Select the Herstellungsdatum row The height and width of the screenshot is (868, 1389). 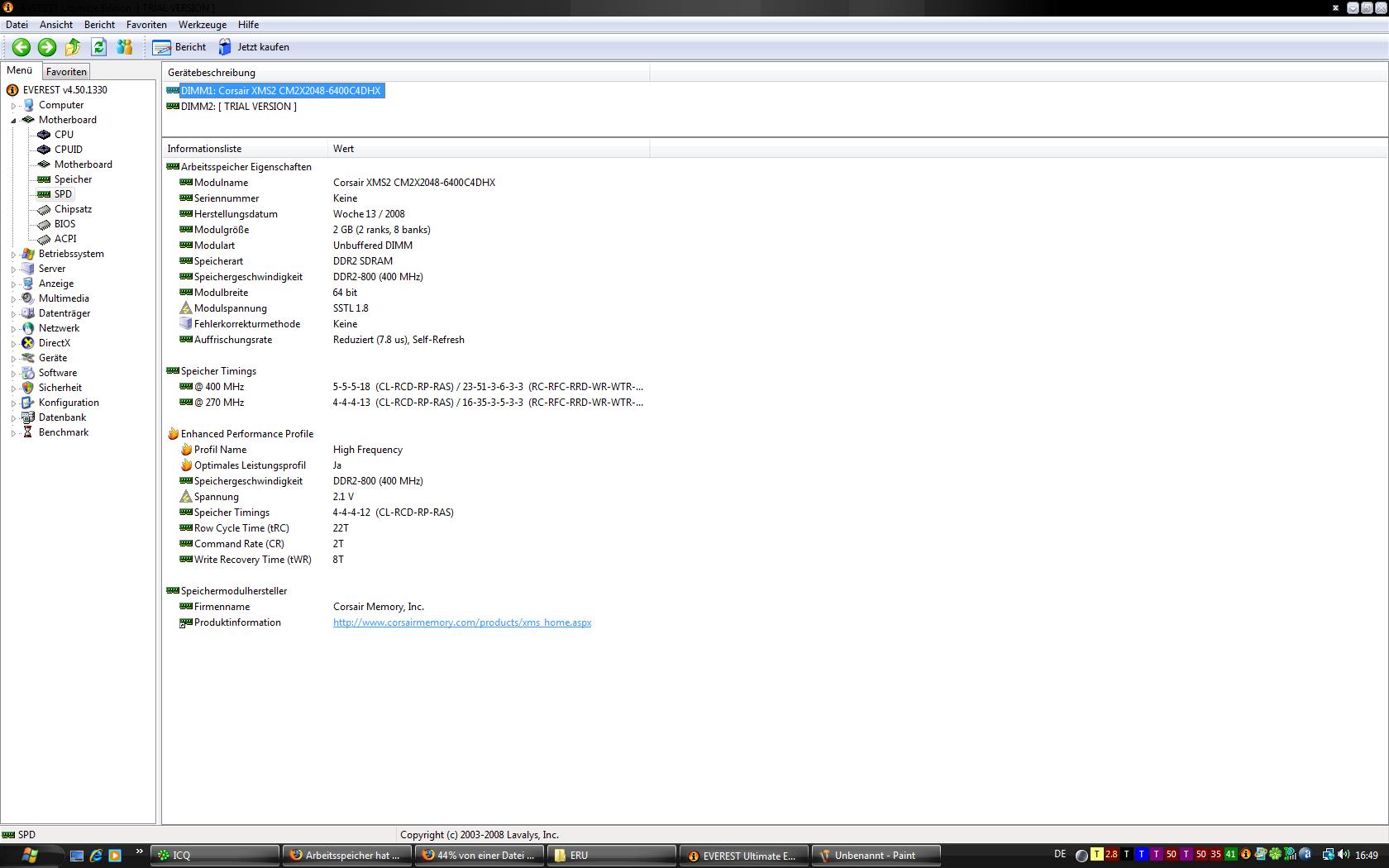tap(405, 214)
